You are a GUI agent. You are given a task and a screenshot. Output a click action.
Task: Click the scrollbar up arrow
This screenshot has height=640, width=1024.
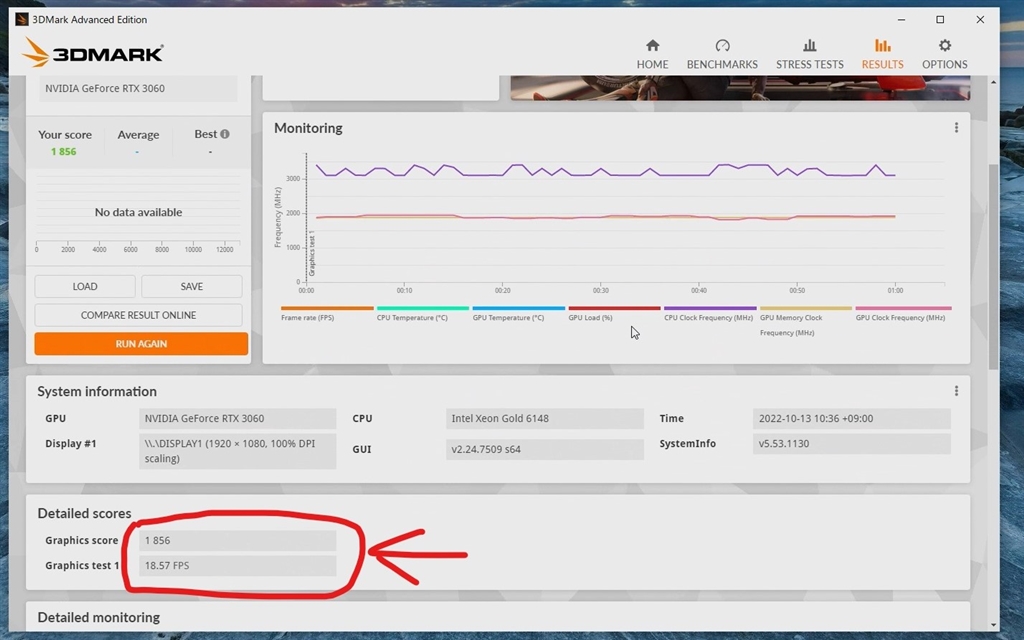point(993,82)
